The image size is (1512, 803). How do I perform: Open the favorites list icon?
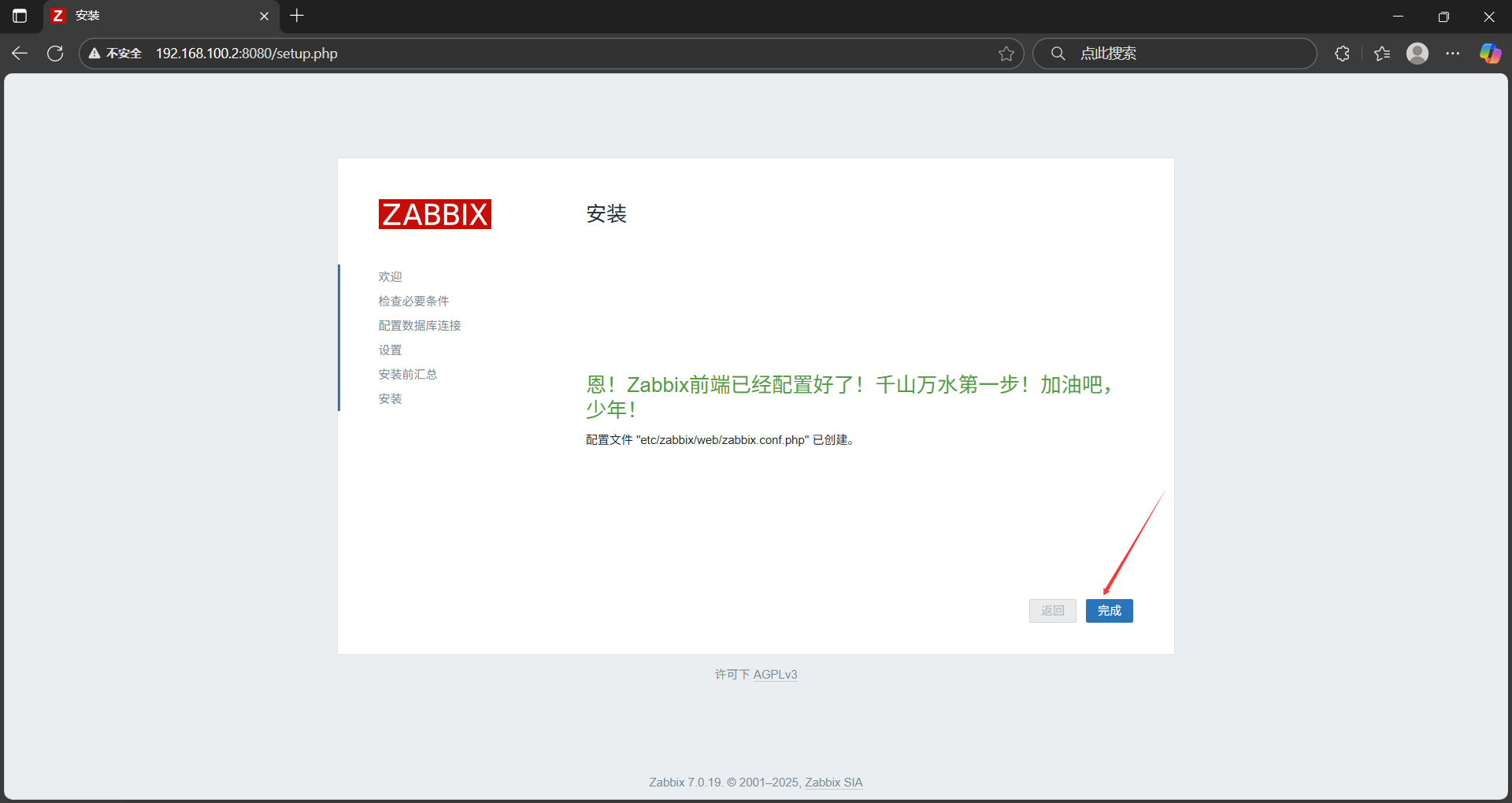click(1382, 54)
